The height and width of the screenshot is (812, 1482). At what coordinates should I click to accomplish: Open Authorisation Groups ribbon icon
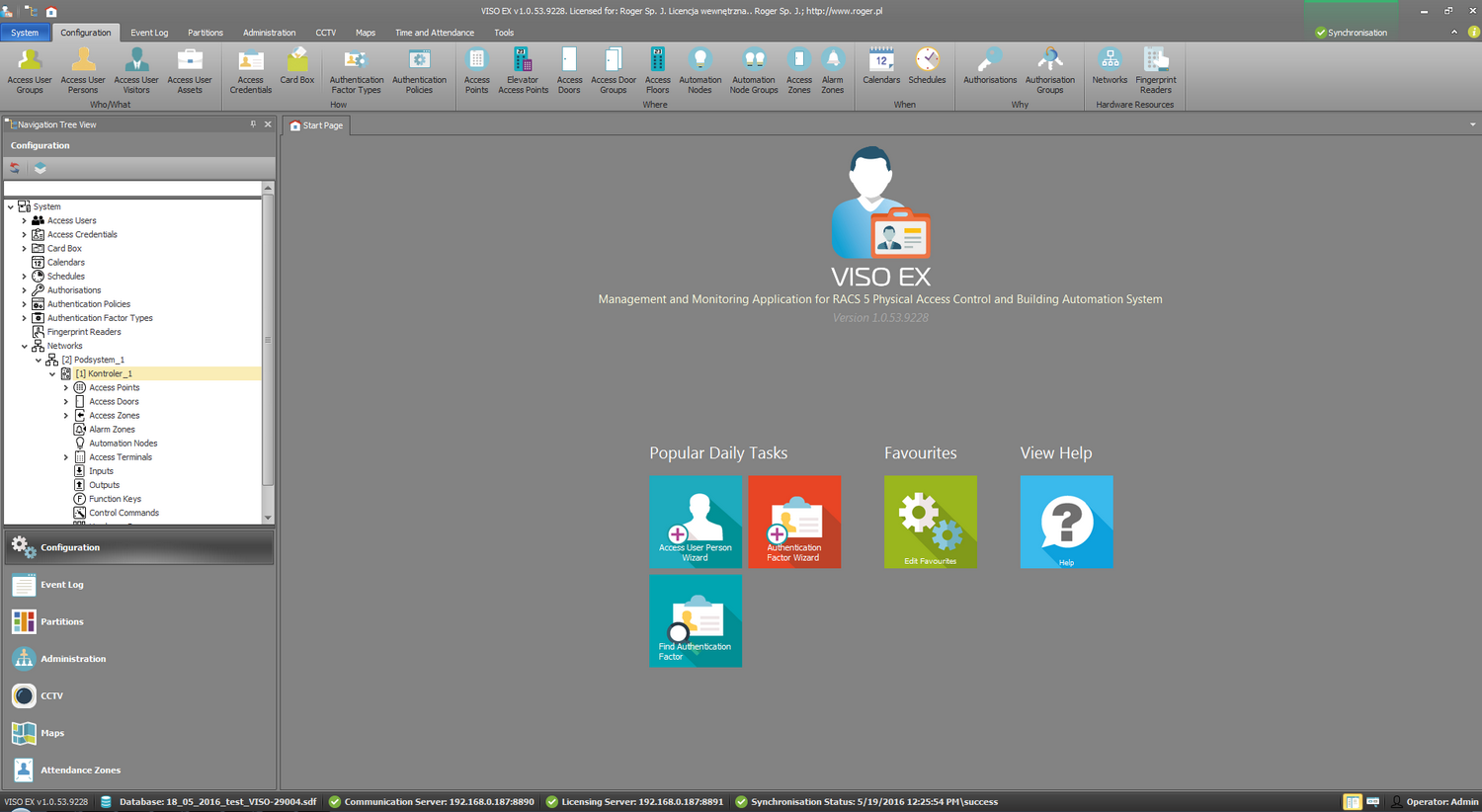tap(1050, 71)
